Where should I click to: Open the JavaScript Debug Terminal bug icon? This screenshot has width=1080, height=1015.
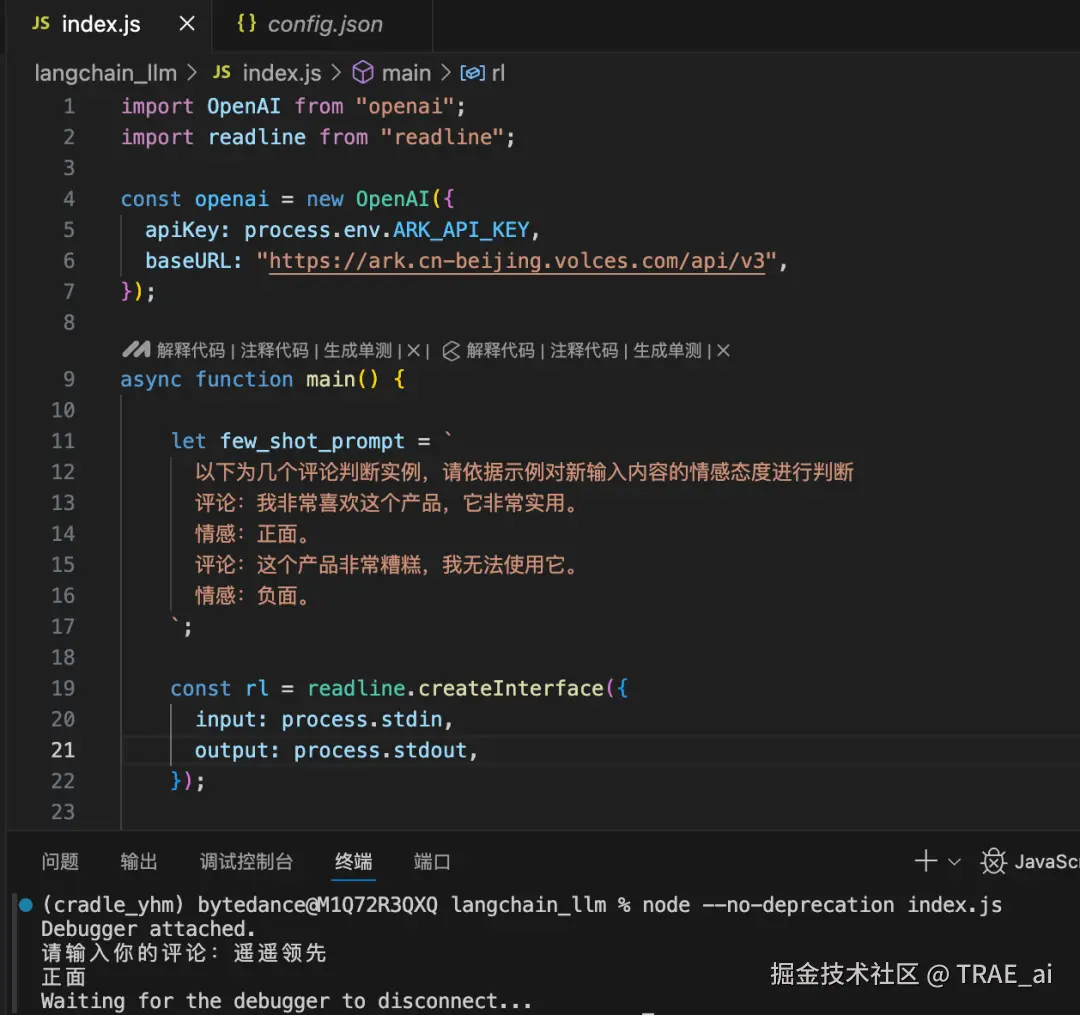[993, 861]
